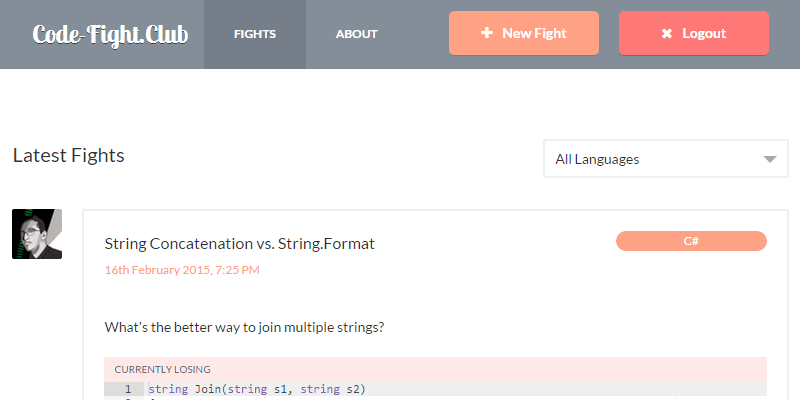Click line number 1 in code gutter
Viewport: 800px width, 400px height.
127,389
